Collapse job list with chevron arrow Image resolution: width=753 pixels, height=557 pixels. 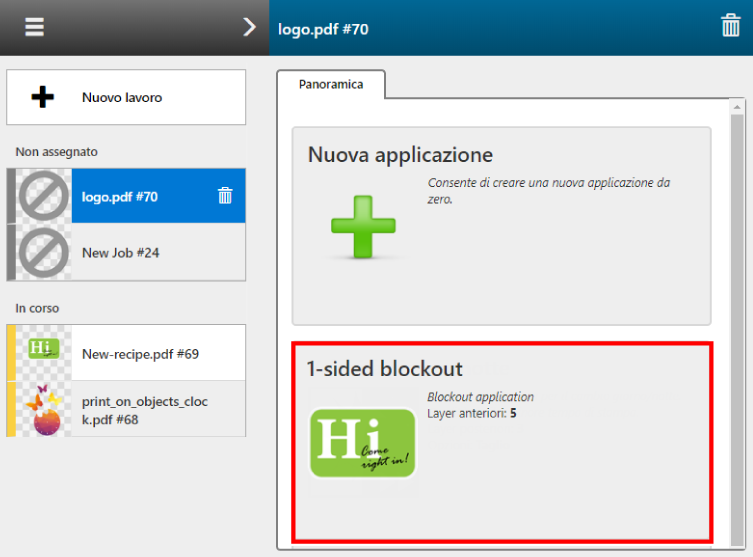coord(249,27)
